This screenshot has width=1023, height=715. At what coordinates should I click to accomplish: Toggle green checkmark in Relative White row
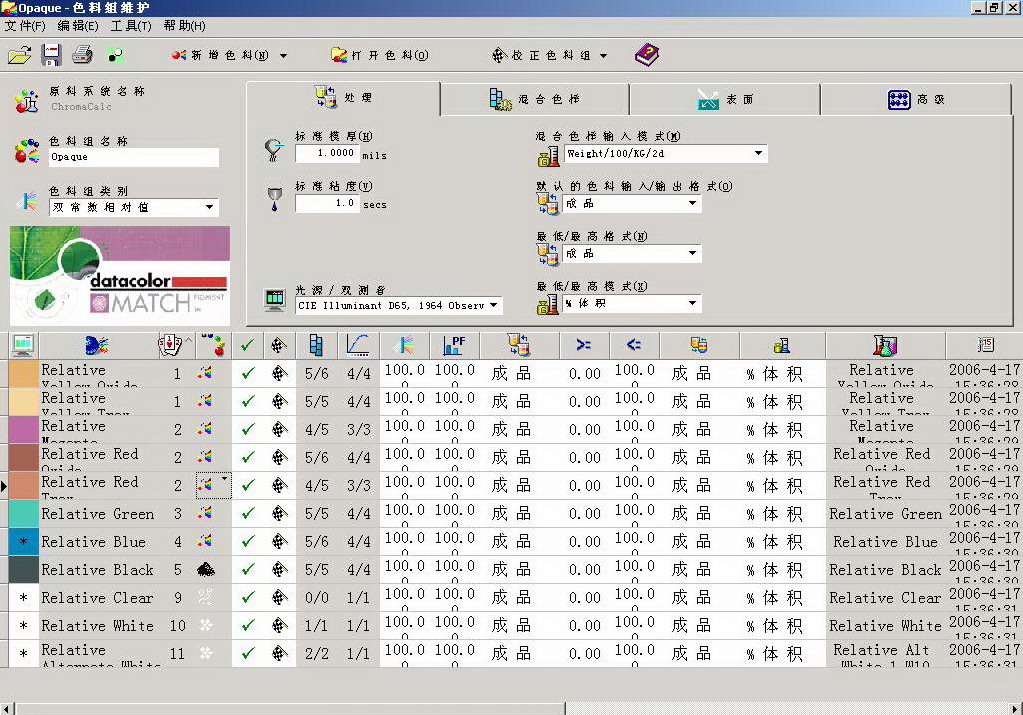click(248, 626)
